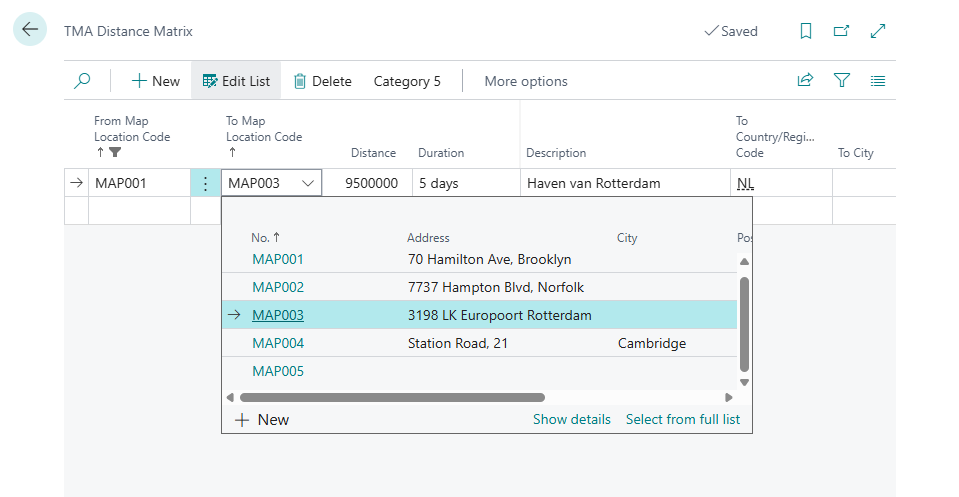959x497 pixels.
Task: Click the expand page diagonal arrows icon
Action: pyautogui.click(x=878, y=31)
